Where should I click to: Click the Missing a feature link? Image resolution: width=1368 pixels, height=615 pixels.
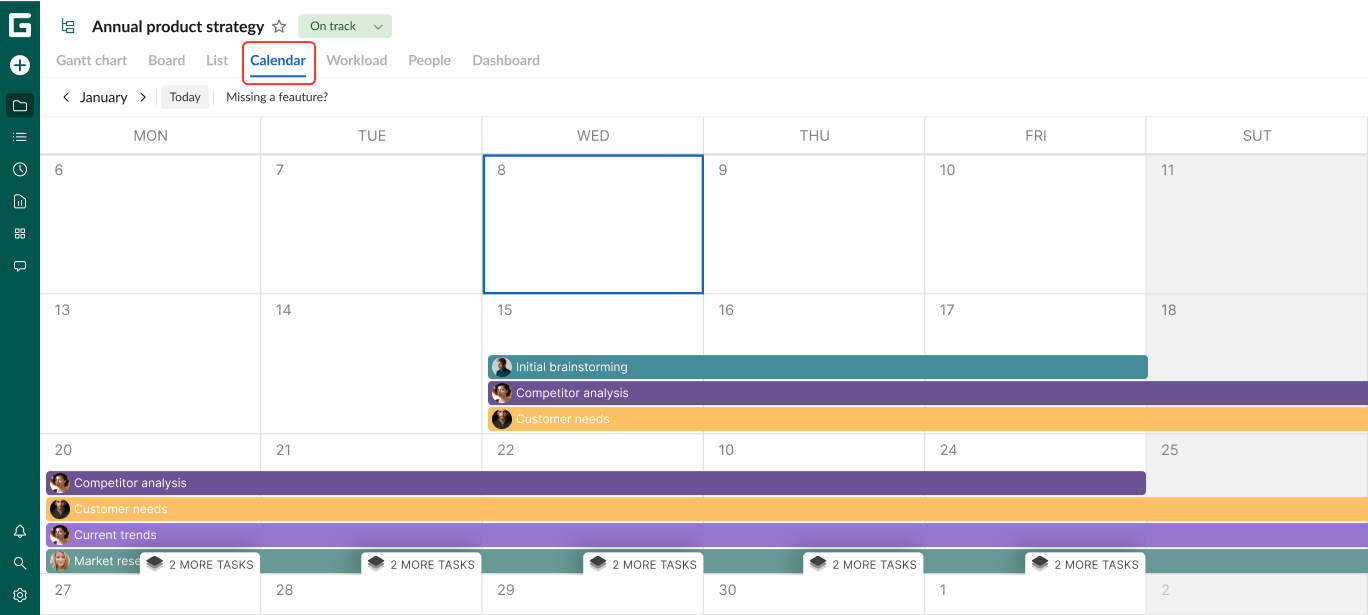tap(277, 97)
